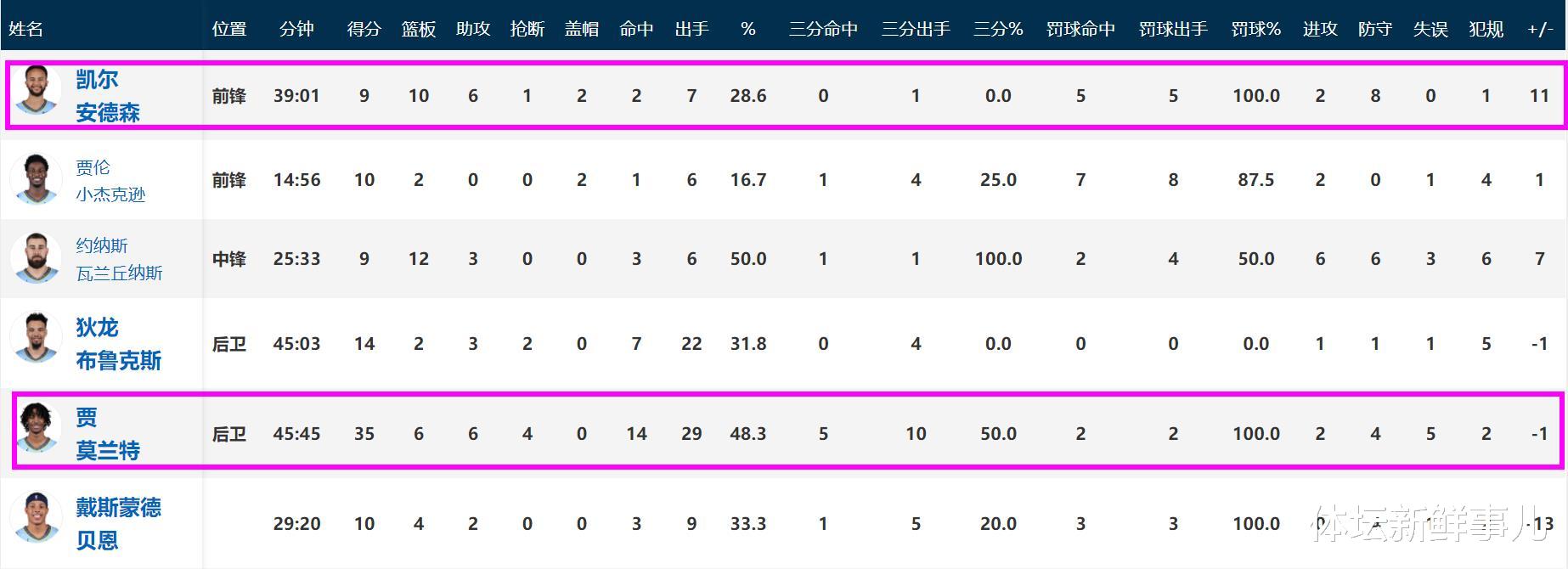This screenshot has height=569, width=1568.
Task: Click Jaren Jackson Jr.'s avatar photo
Action: point(37,179)
